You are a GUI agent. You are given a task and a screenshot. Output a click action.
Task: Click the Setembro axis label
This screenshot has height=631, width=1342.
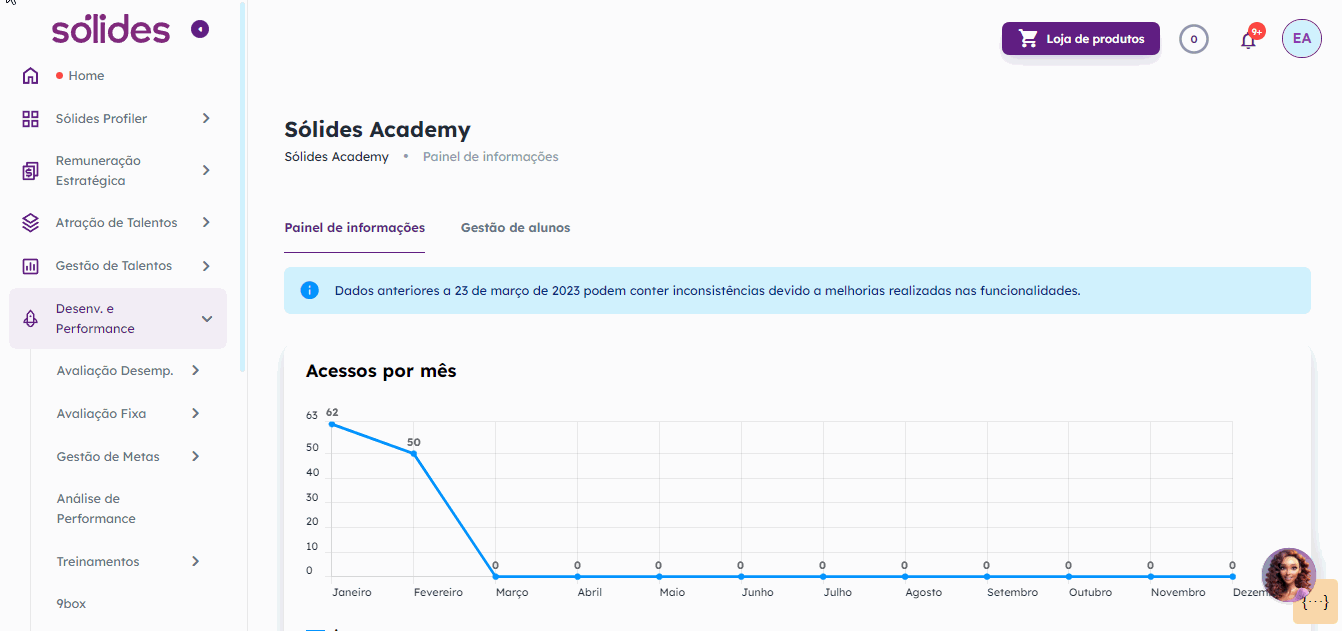click(x=1012, y=593)
